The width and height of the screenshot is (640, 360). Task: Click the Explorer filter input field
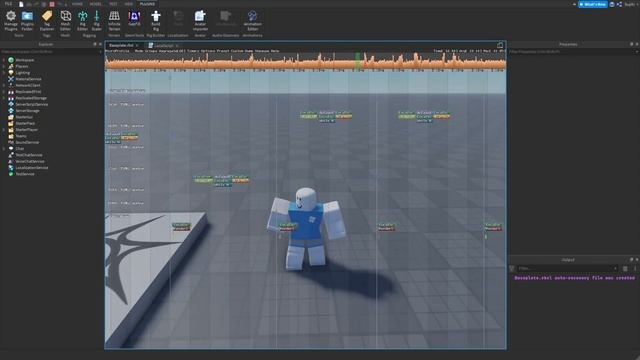click(x=51, y=52)
